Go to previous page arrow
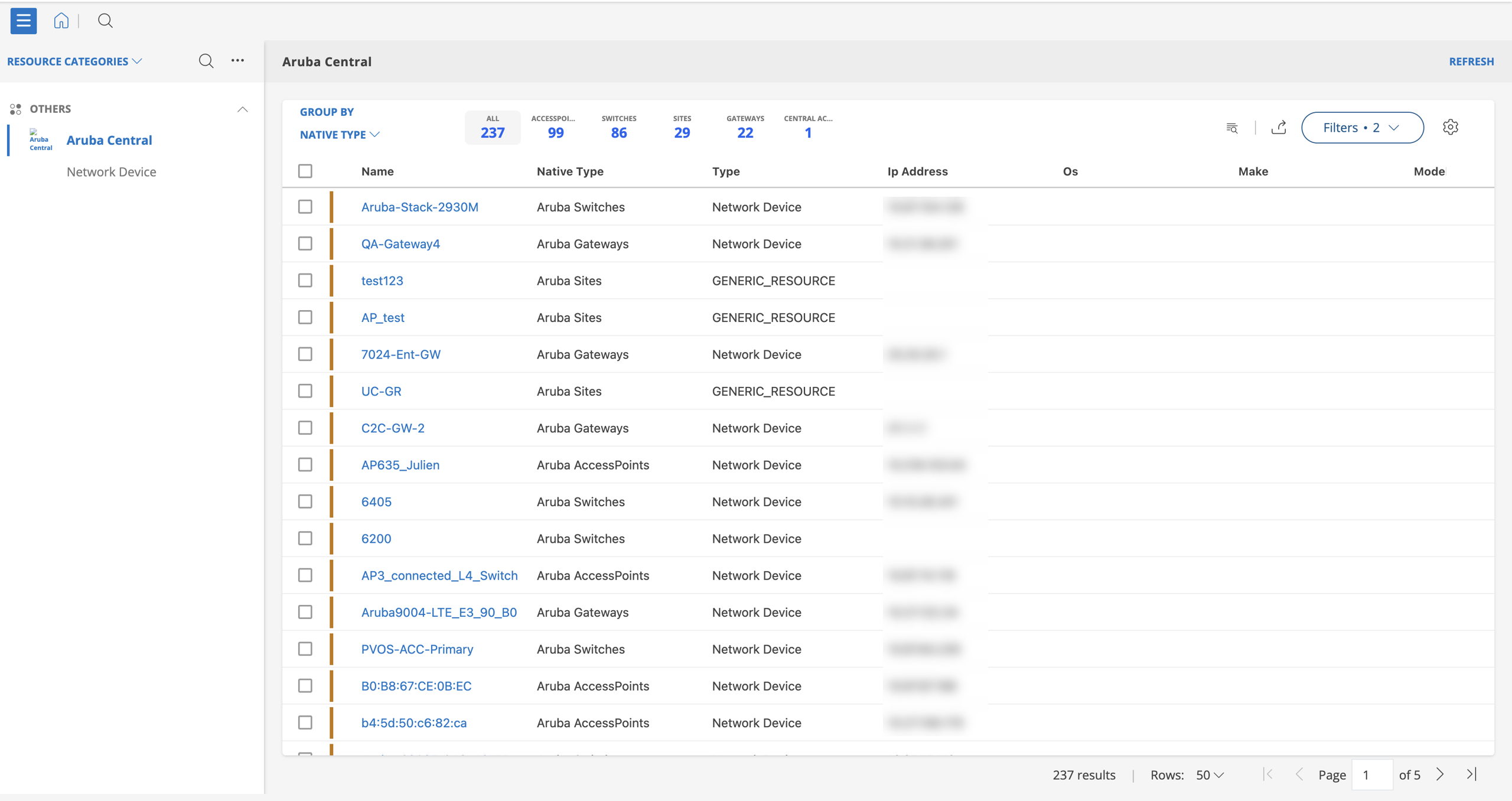 pos(1299,774)
